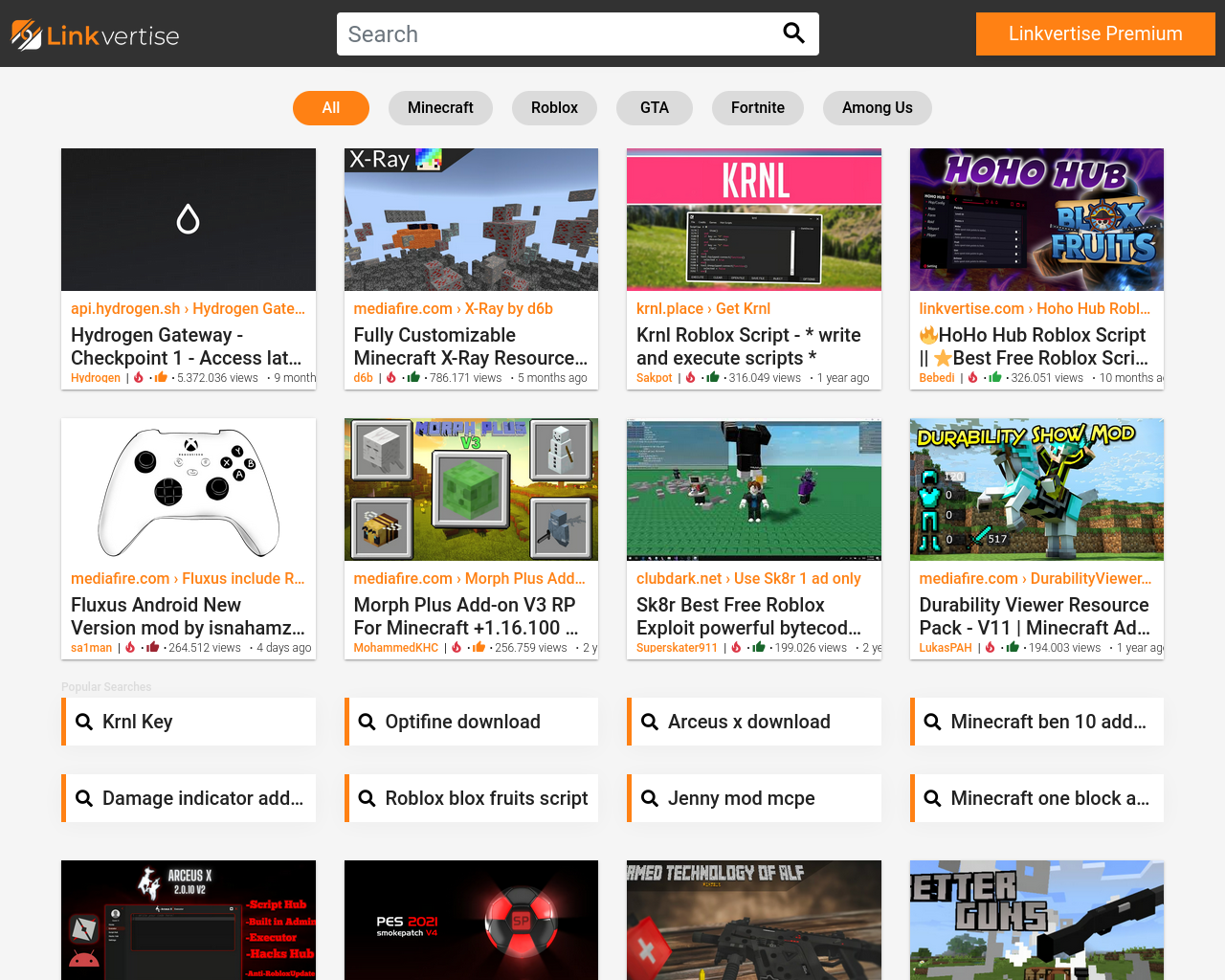
Task: Click the fire icon beside author d6b
Action: pyautogui.click(x=391, y=378)
